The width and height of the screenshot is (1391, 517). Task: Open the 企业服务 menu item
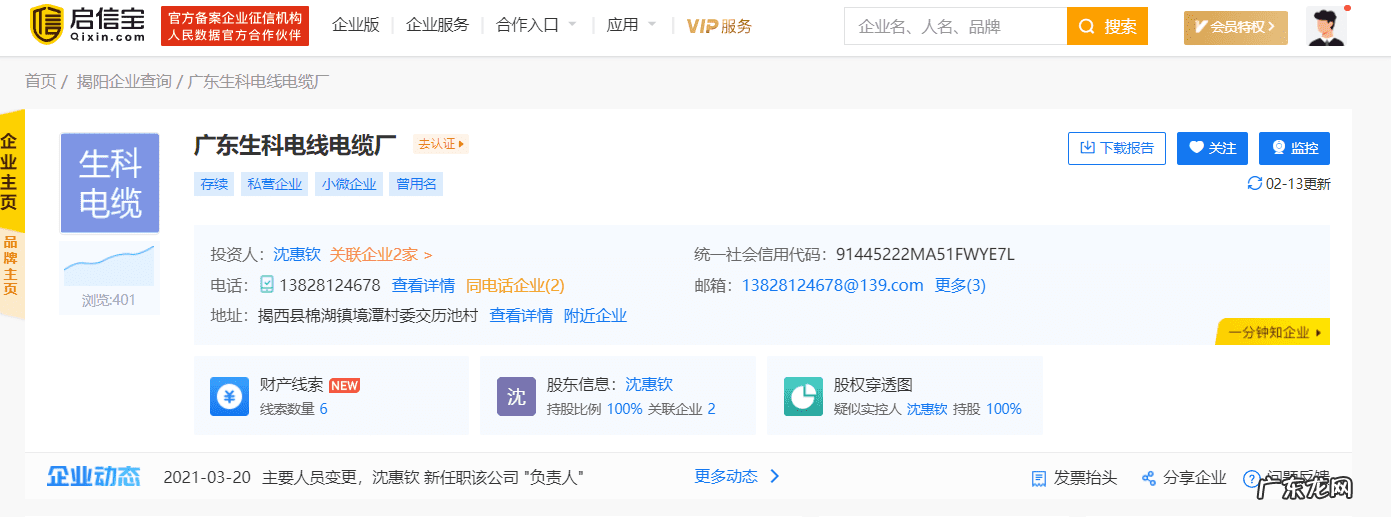pos(437,25)
